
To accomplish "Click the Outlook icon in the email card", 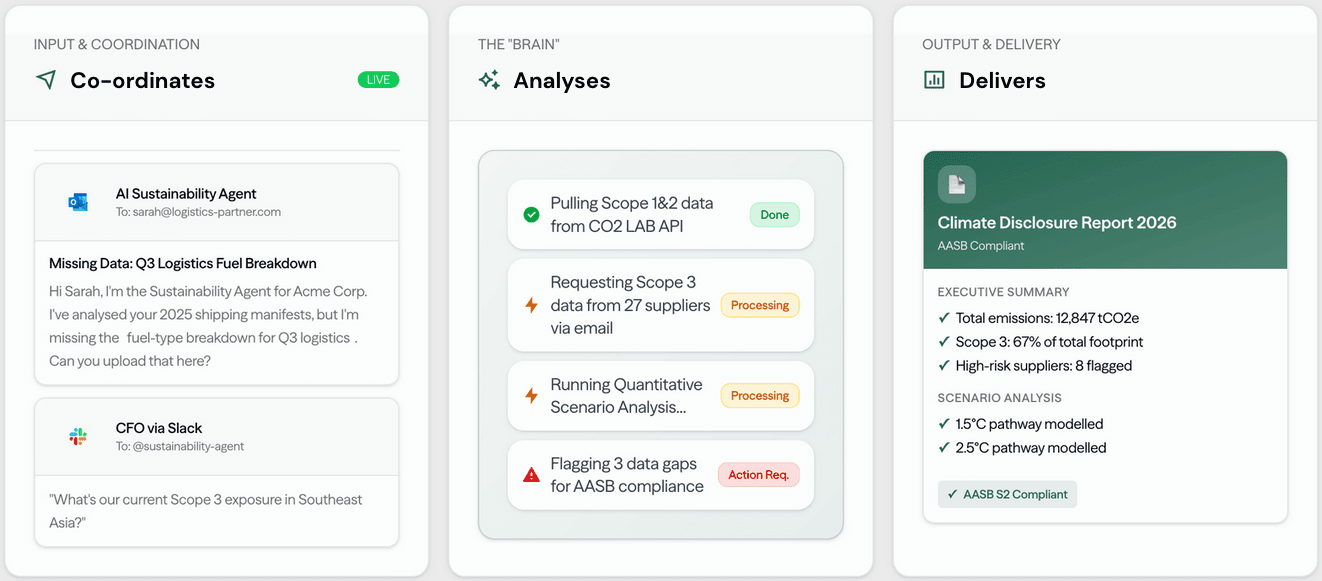I will pos(78,202).
